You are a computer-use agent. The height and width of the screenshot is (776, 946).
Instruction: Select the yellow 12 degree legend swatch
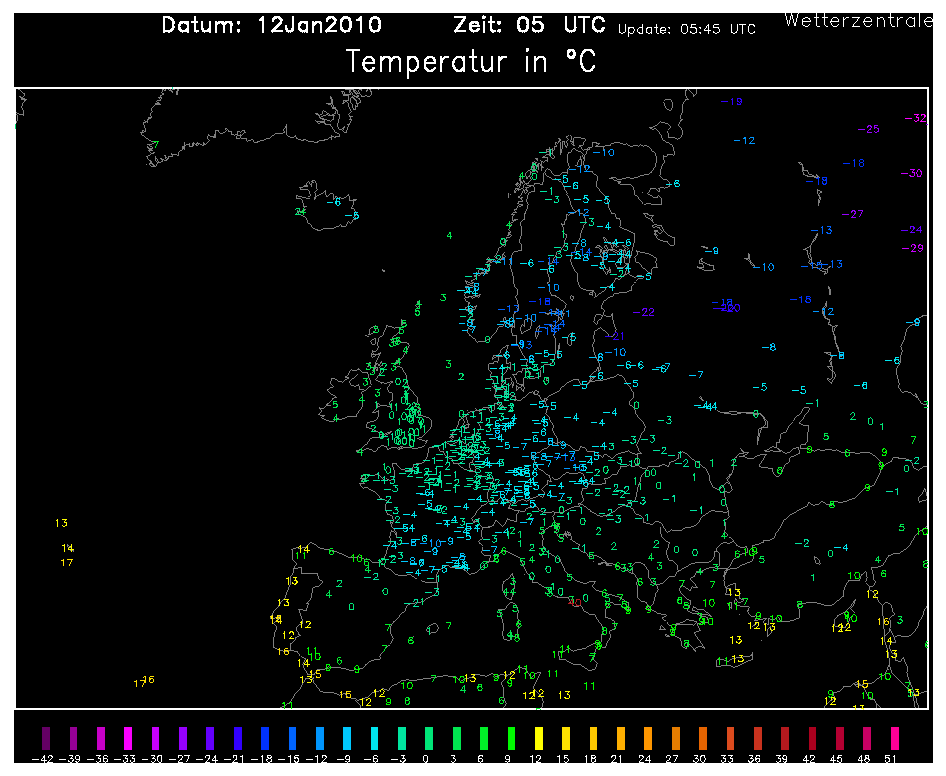pyautogui.click(x=539, y=739)
